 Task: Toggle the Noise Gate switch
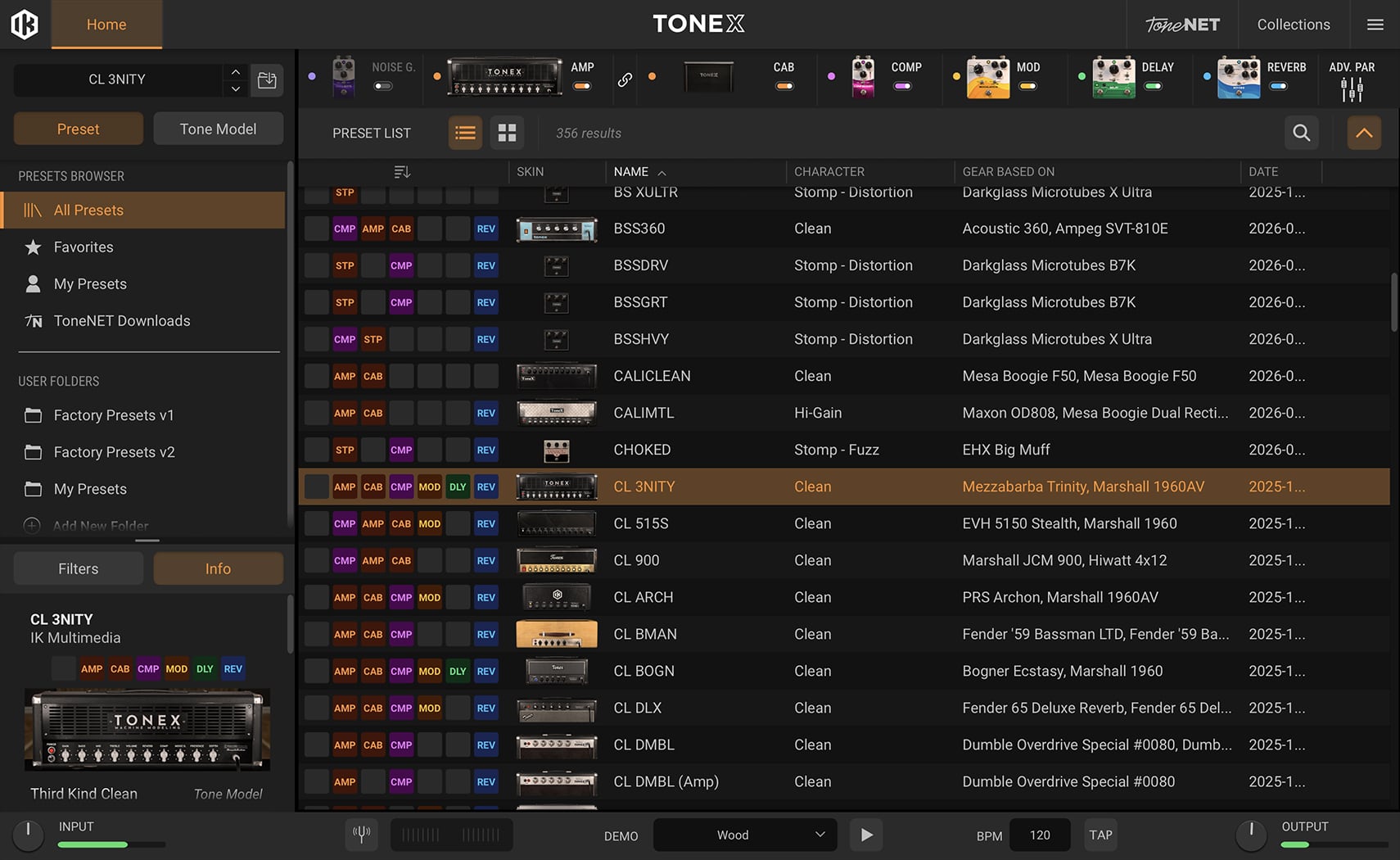[383, 86]
